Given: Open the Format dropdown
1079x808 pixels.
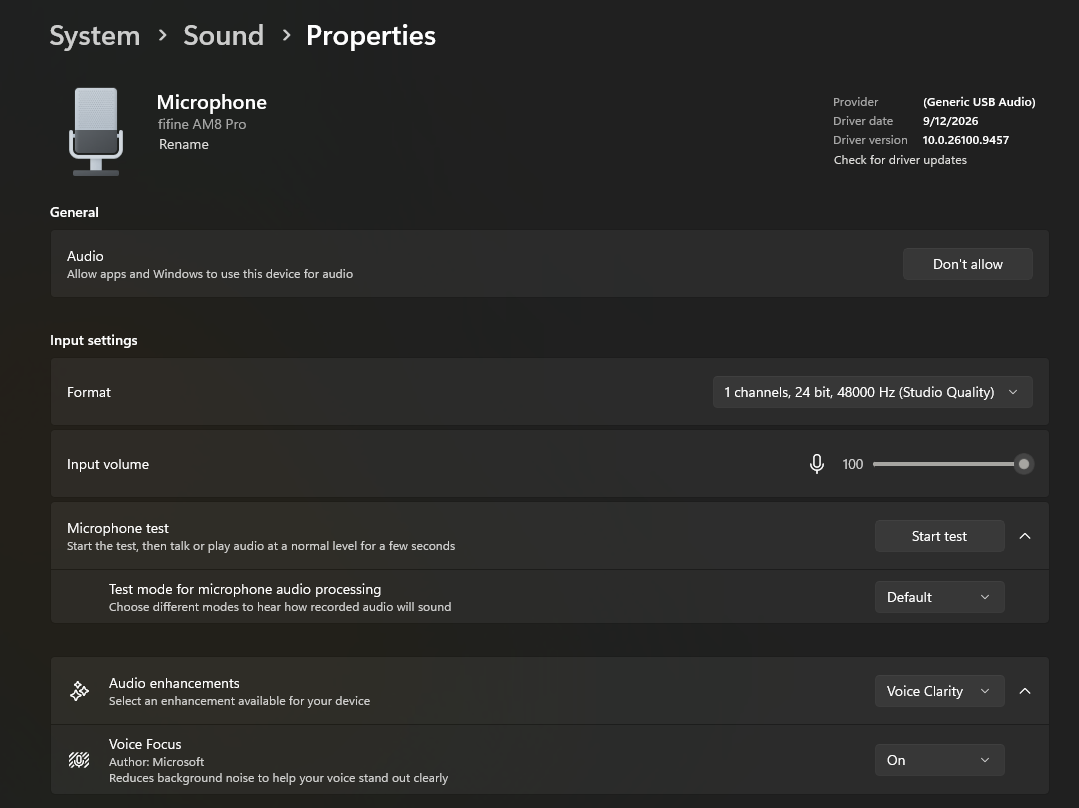Looking at the screenshot, I should click(x=872, y=392).
